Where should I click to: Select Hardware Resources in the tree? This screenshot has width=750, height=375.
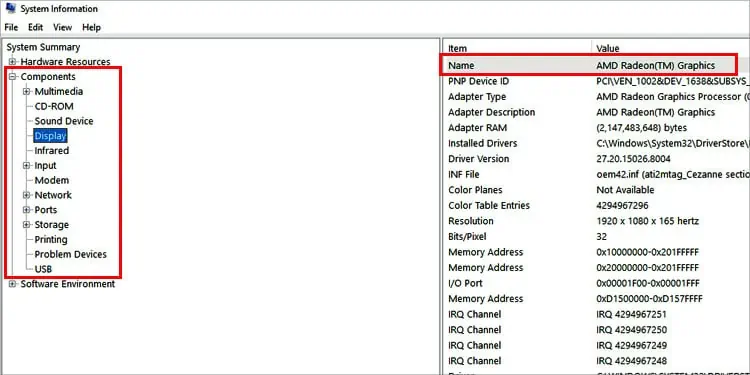(x=65, y=62)
